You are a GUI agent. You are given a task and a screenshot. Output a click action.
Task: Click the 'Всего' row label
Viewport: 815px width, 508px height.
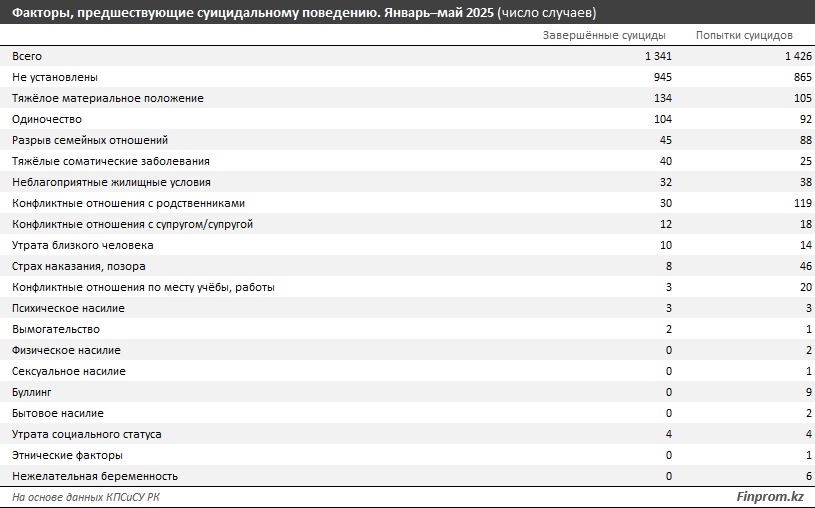(x=27, y=56)
